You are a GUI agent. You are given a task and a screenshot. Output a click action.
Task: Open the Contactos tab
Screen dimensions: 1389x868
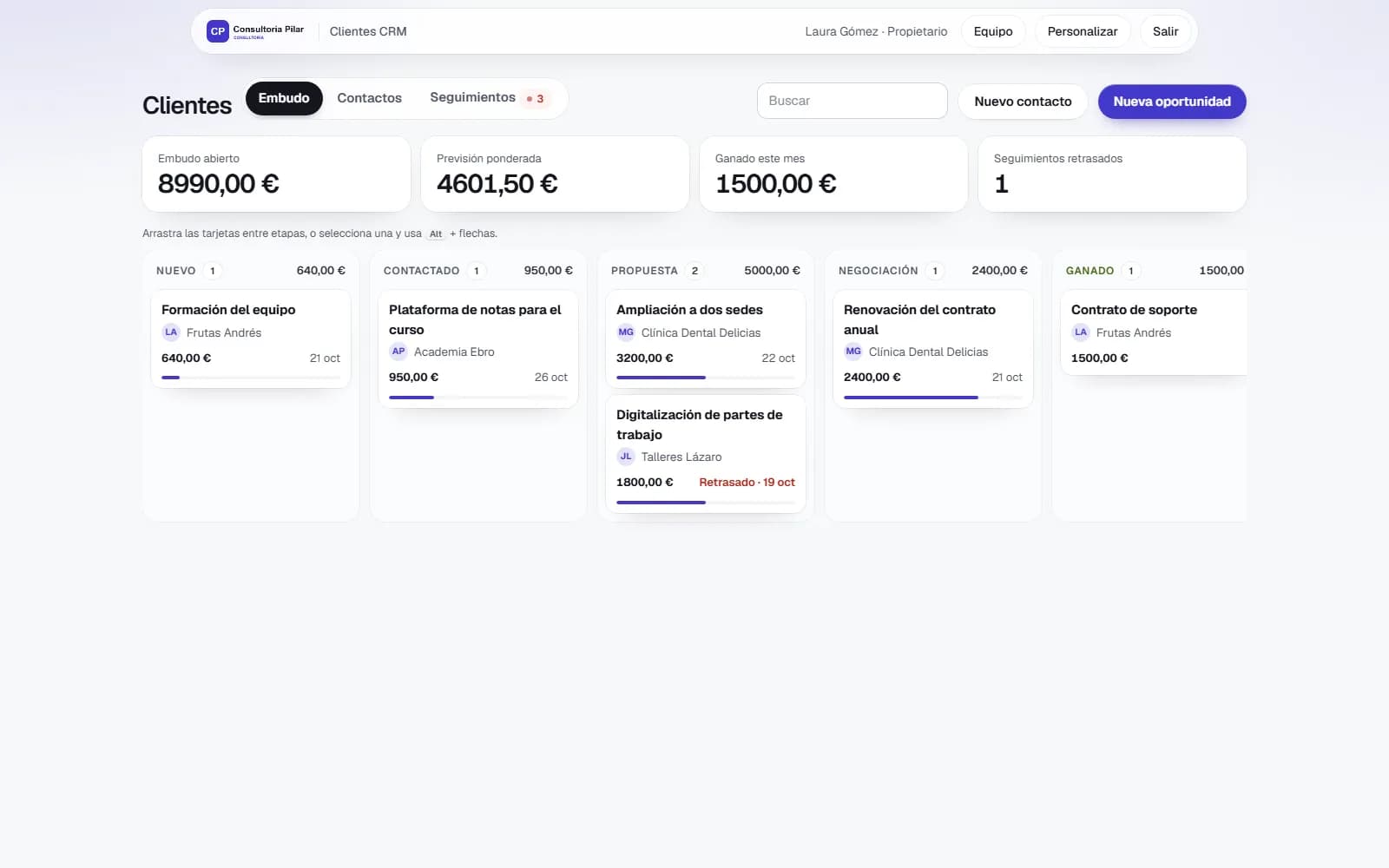pos(369,98)
